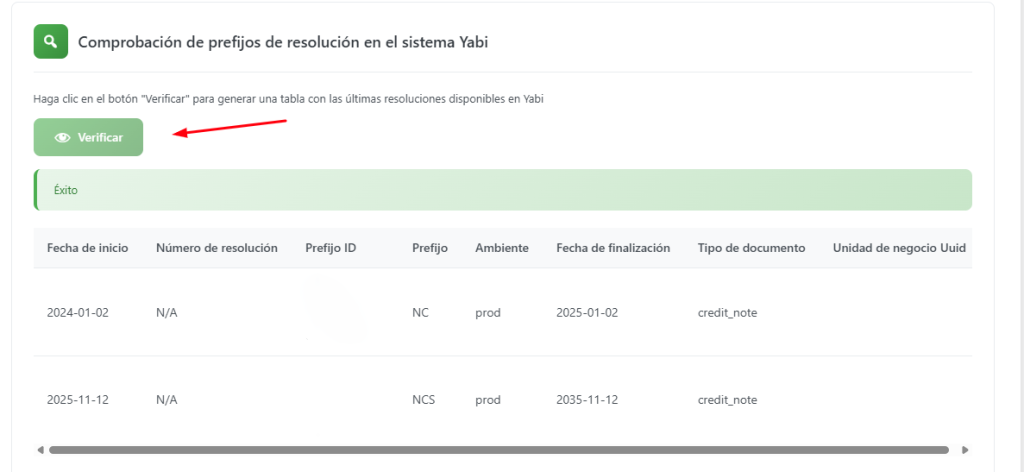Click the "Tipo de documento" column header
Image resolution: width=1024 pixels, height=472 pixels.
click(x=751, y=248)
